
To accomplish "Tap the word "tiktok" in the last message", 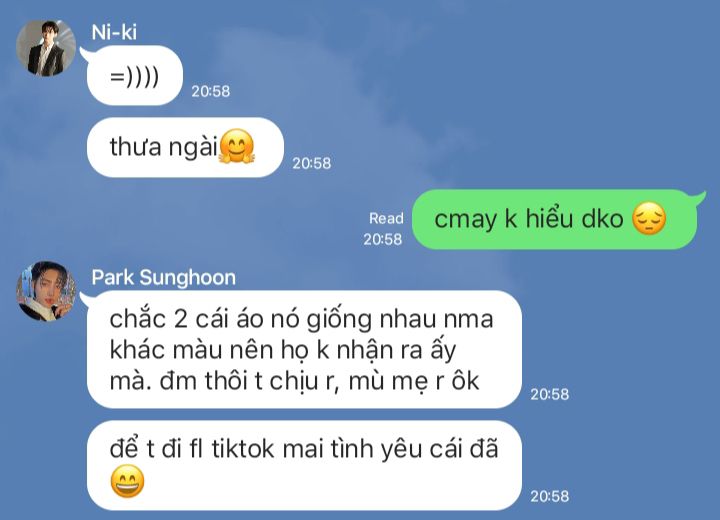I will coord(243,448).
